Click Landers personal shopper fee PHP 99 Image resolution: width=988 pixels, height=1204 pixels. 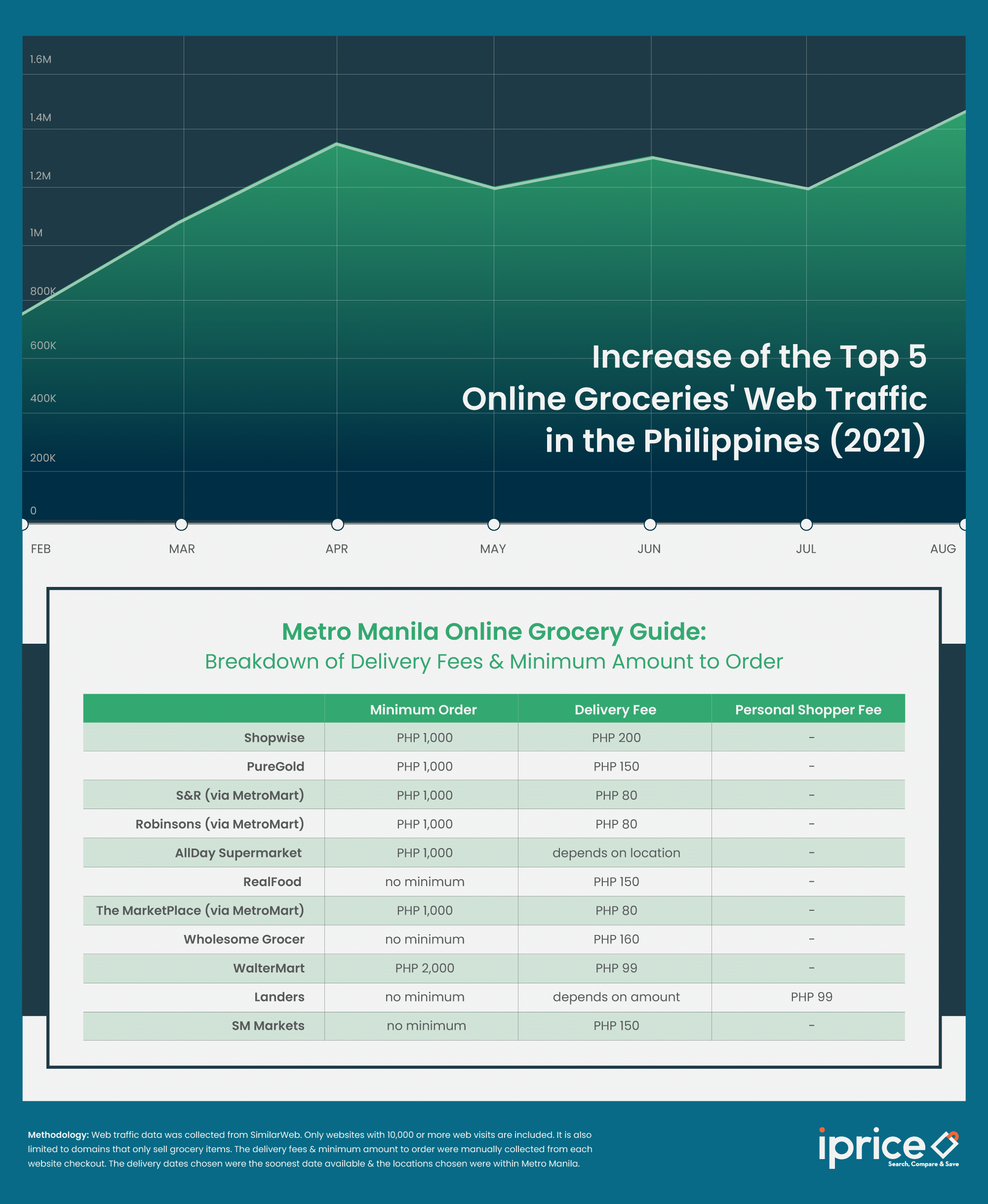point(811,997)
